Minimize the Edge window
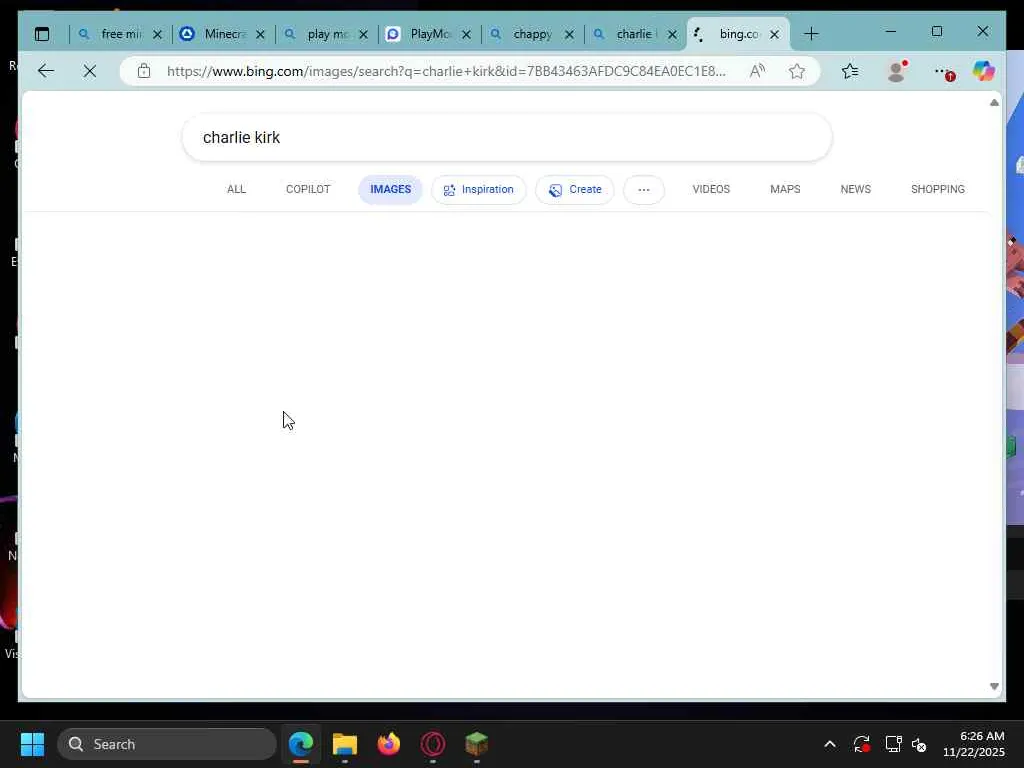1024x768 pixels. tap(890, 31)
